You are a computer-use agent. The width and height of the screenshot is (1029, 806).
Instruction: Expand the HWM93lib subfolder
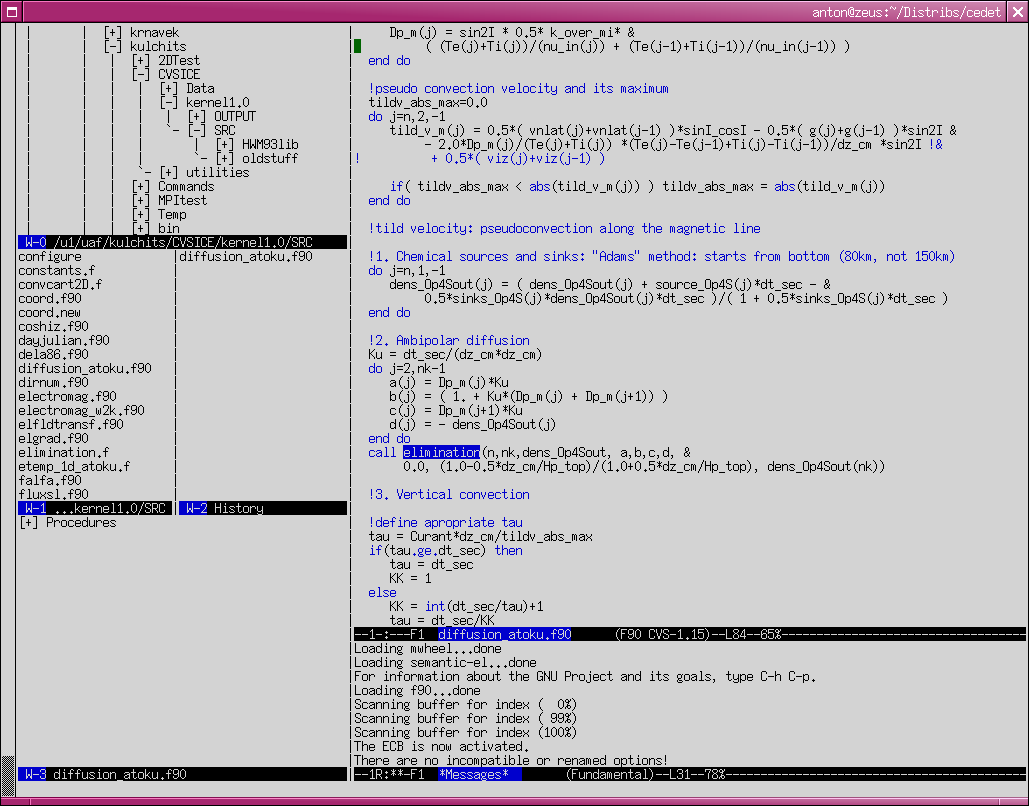tap(225, 145)
